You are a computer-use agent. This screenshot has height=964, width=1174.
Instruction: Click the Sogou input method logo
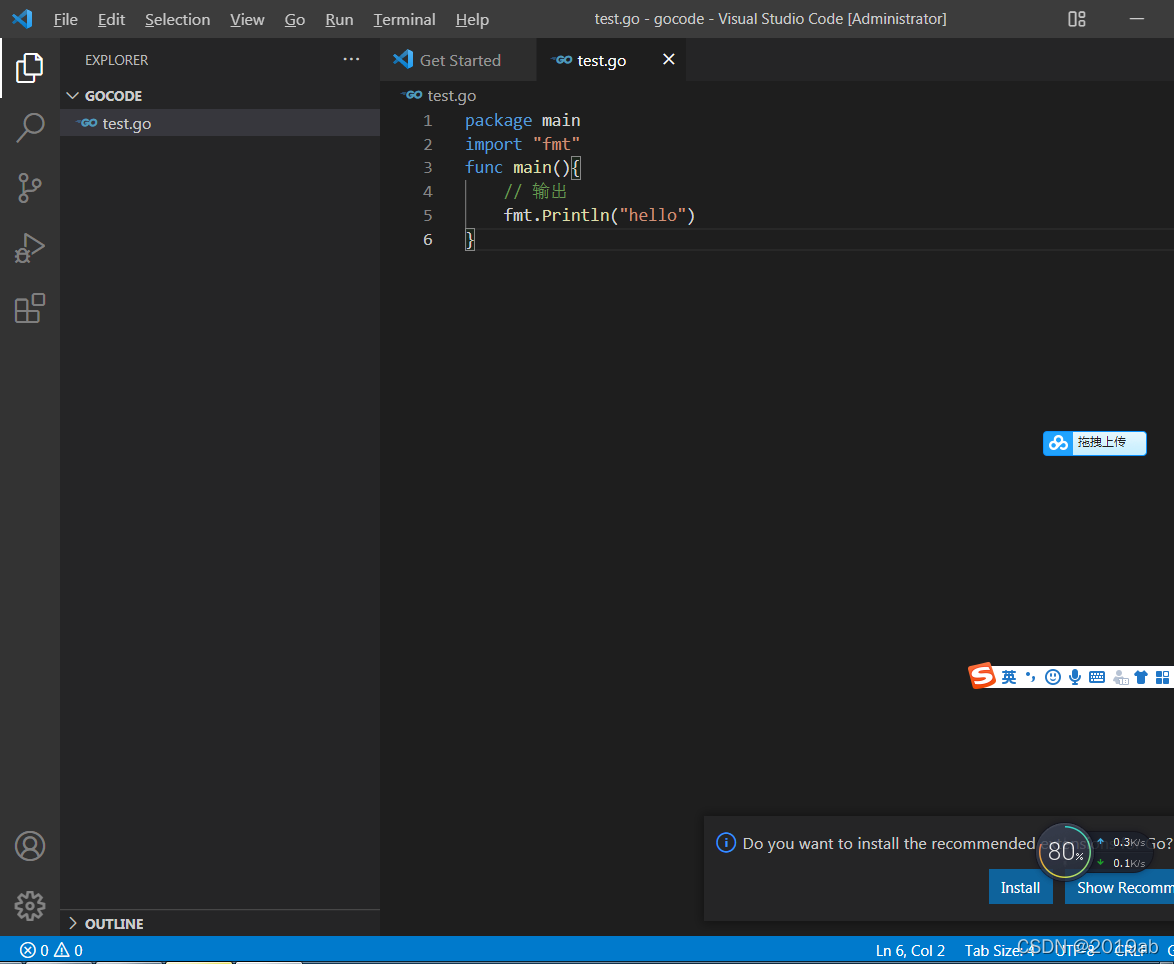click(x=982, y=675)
